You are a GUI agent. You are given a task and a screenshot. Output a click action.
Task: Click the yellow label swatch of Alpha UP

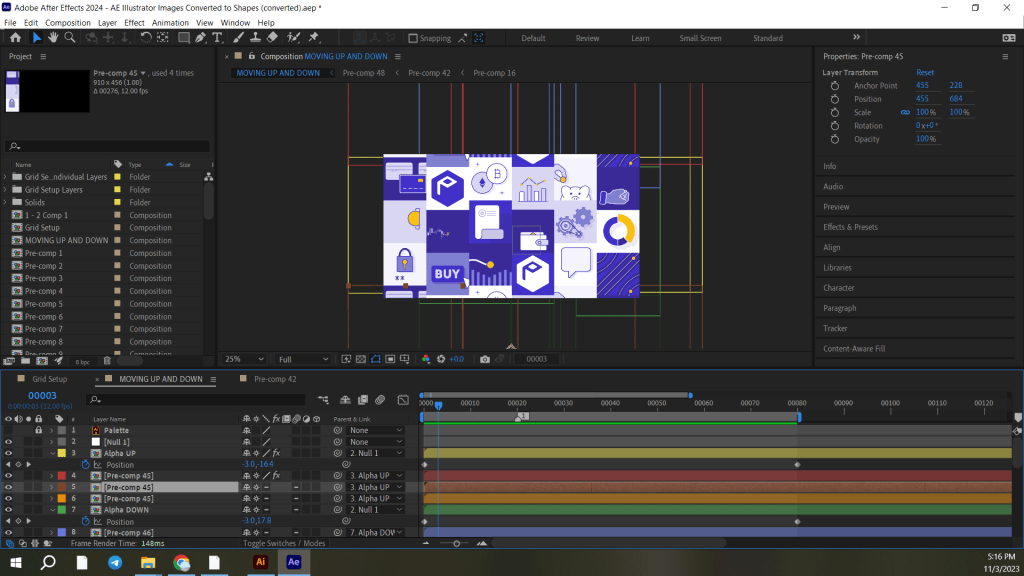(x=60, y=453)
